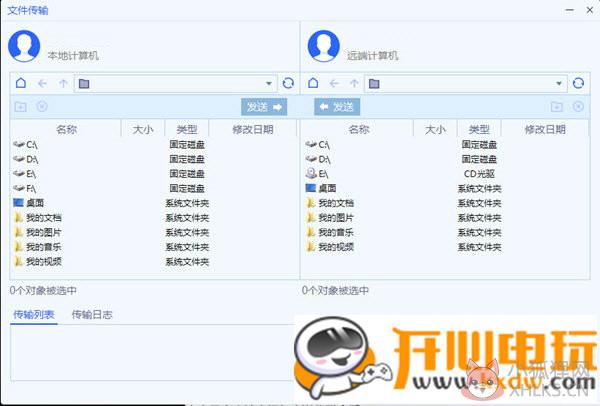Refresh the remote computer file list
This screenshot has width=600, height=406.
[x=578, y=83]
